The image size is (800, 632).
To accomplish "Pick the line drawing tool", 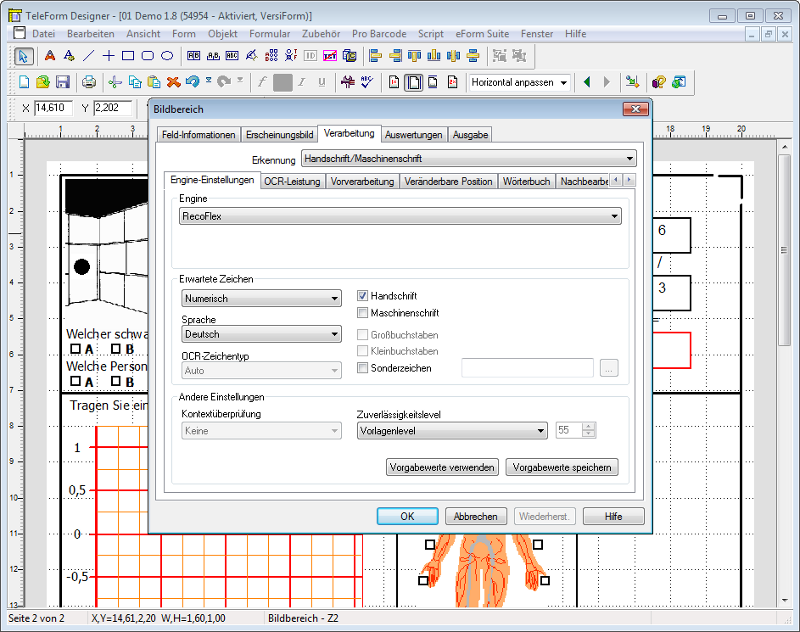I will tap(88, 56).
